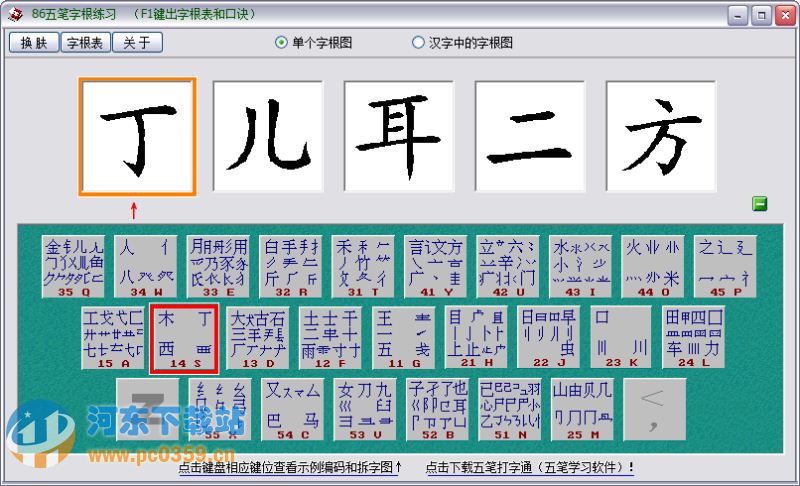Open the 点击下载五笔打字通 download link
Image resolution: width=800 pixels, height=486 pixels.
pos(530,467)
